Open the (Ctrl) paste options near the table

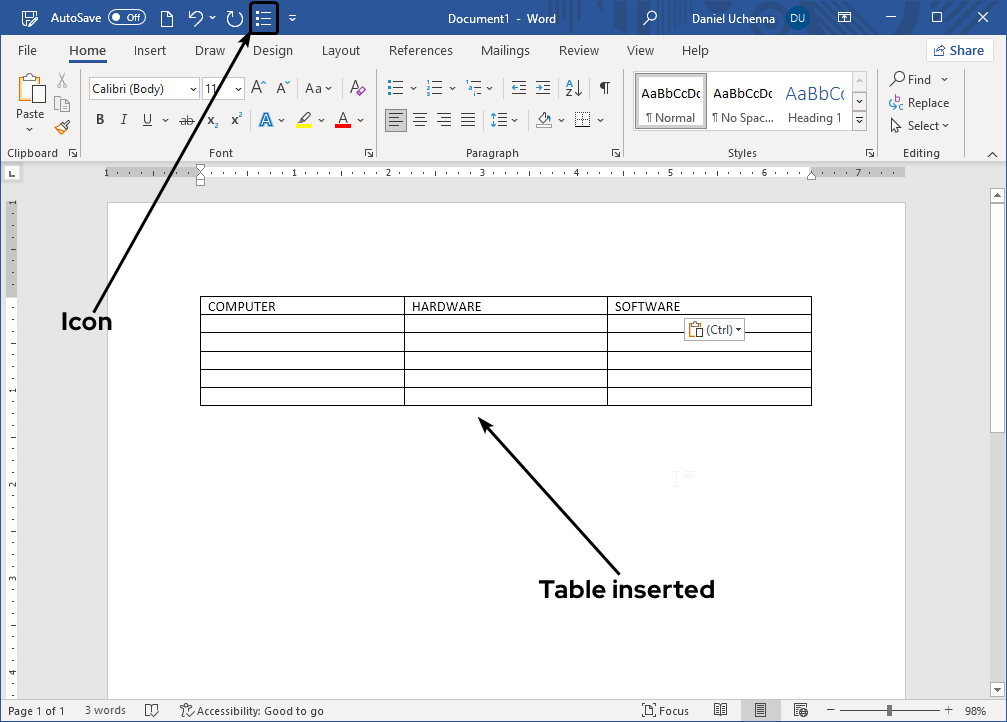click(x=713, y=329)
